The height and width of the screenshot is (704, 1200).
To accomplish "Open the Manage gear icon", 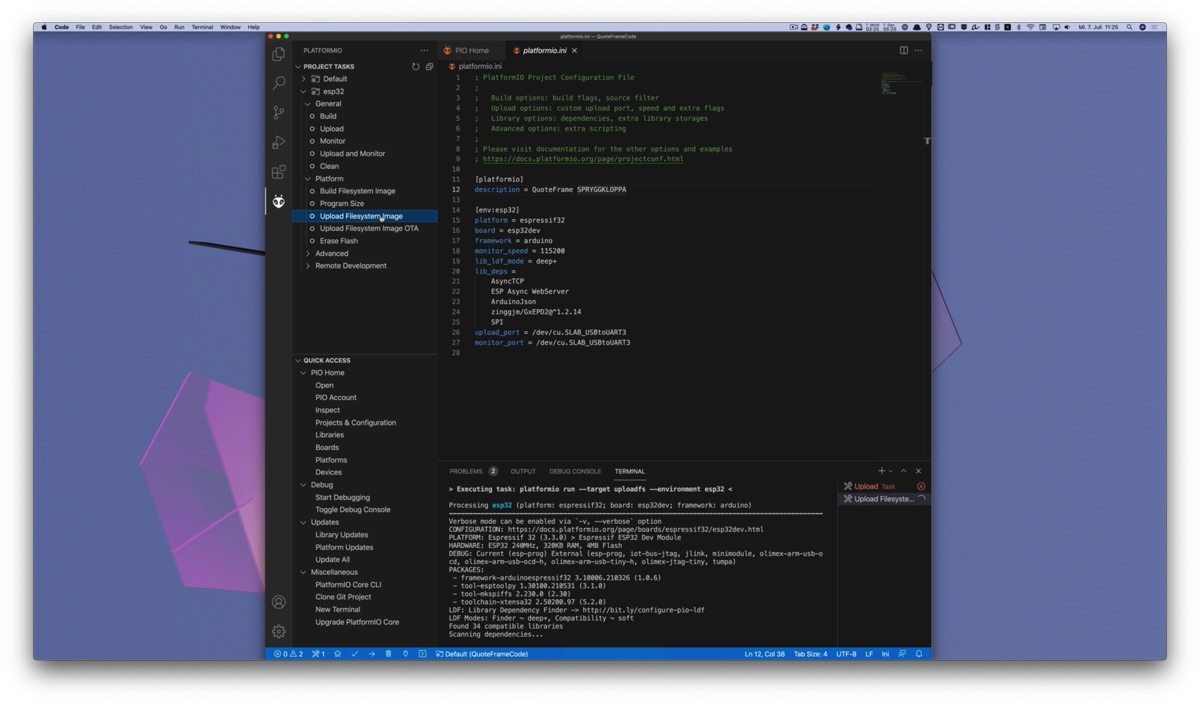I will (x=279, y=631).
